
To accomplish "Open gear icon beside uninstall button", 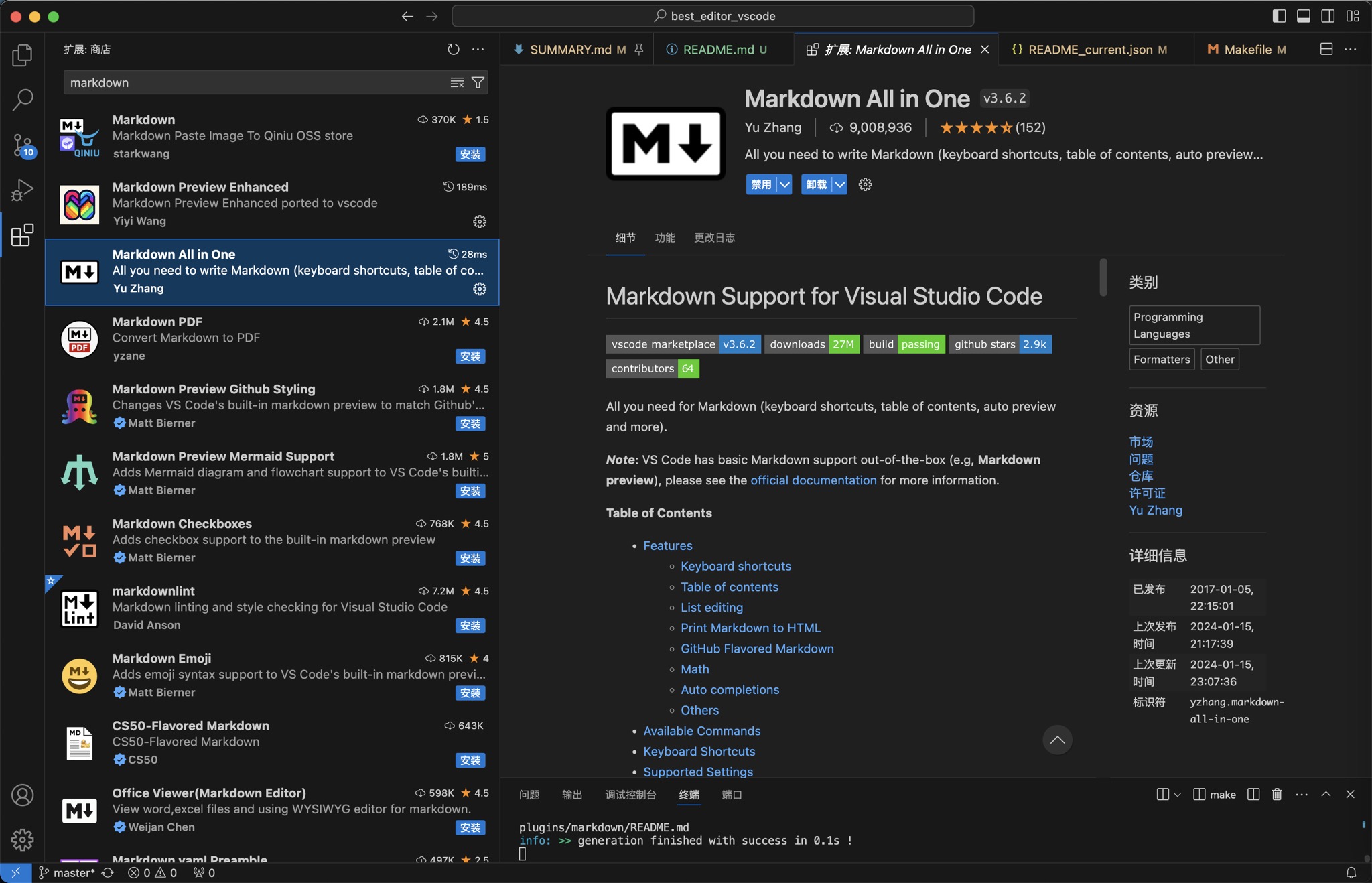I will 866,184.
